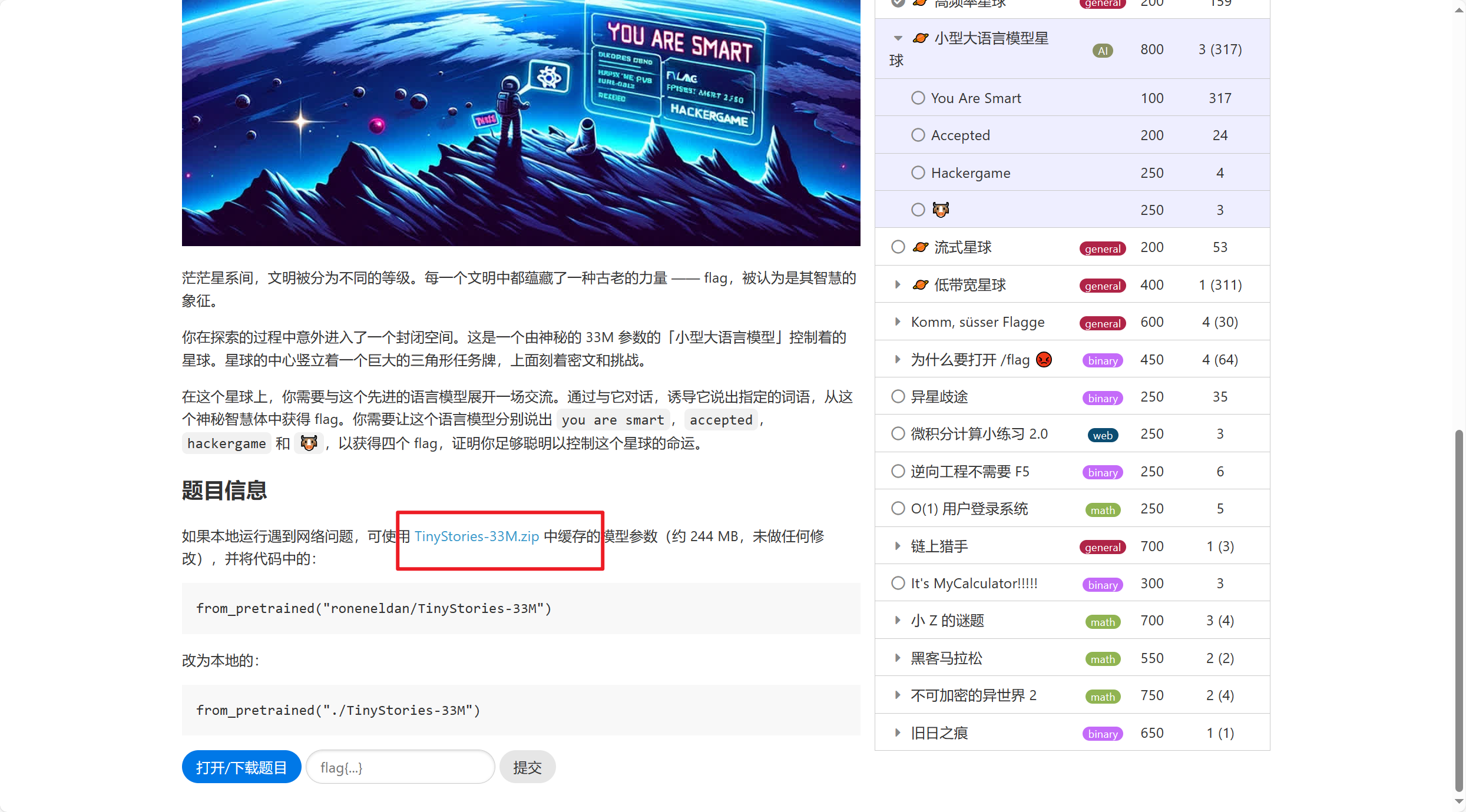Click the binary tag on It's MyCalculator!!!!!
Screen dimensions: 1466x812
(x=1103, y=585)
